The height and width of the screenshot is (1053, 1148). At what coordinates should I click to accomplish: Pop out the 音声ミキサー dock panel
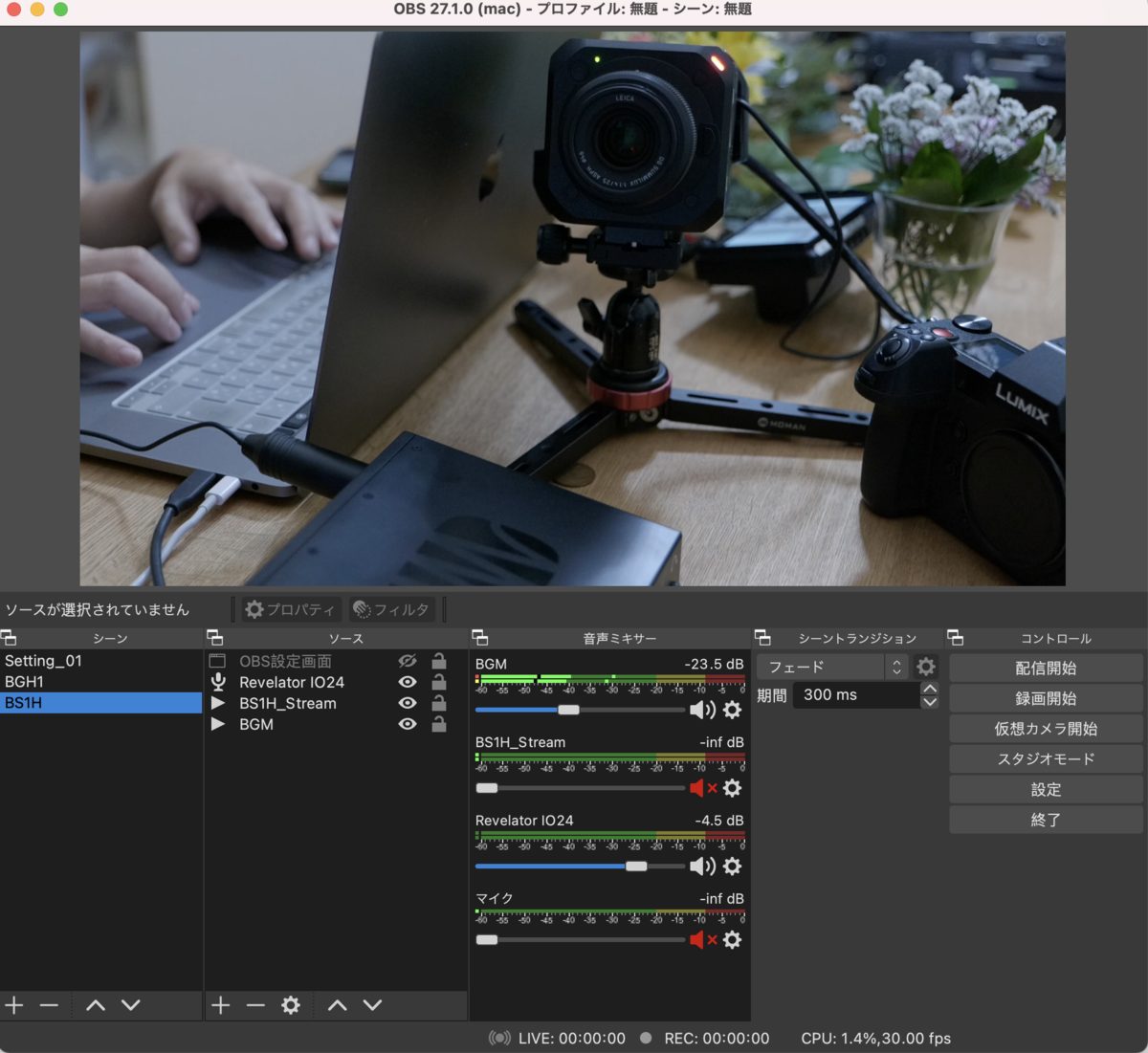tap(480, 638)
